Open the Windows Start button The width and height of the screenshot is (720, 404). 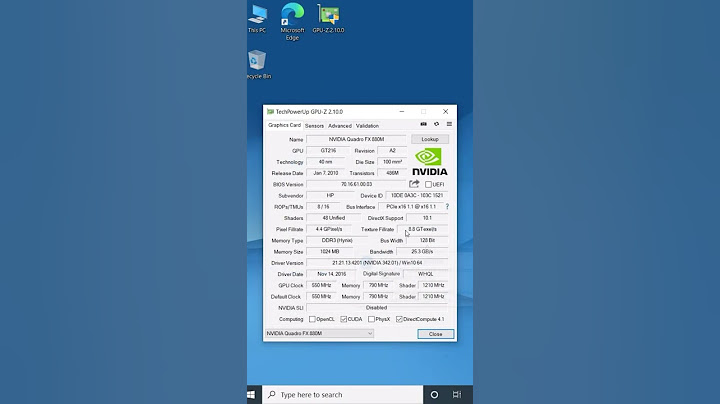pyautogui.click(x=251, y=394)
